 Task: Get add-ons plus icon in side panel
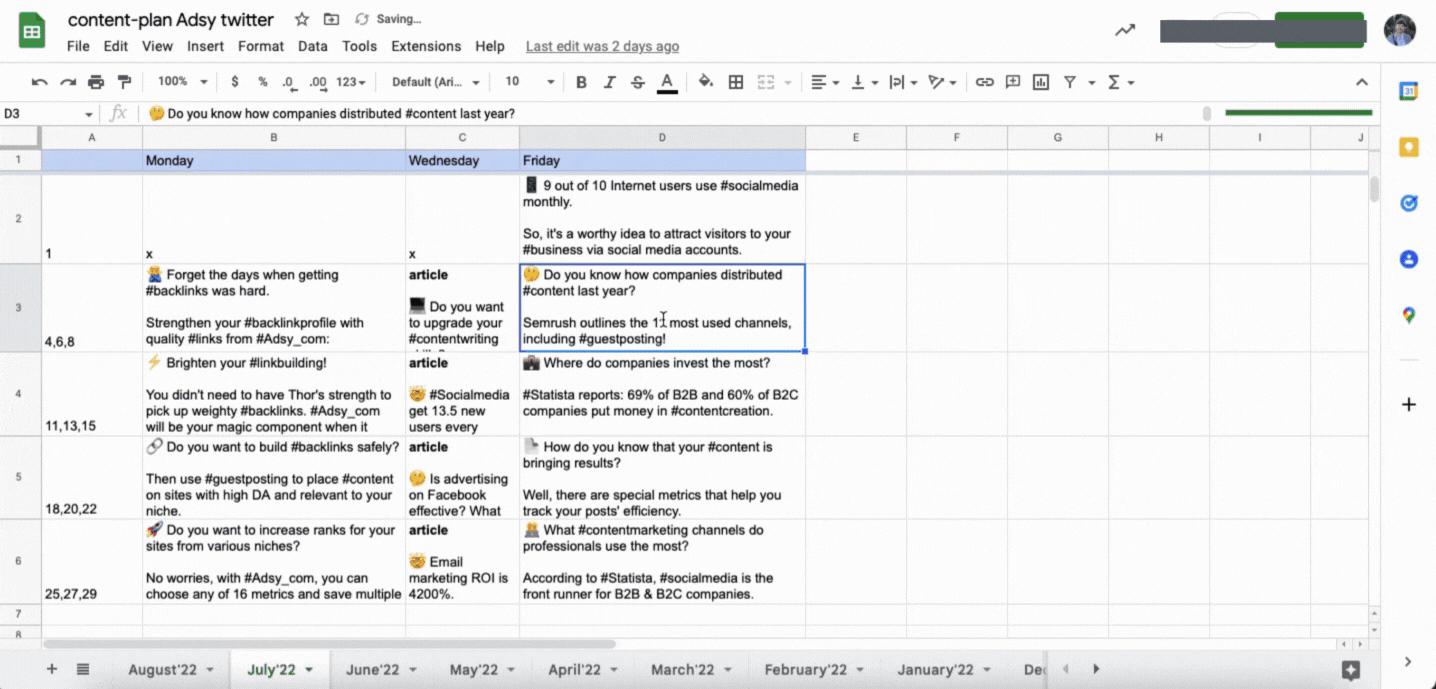tap(1408, 405)
